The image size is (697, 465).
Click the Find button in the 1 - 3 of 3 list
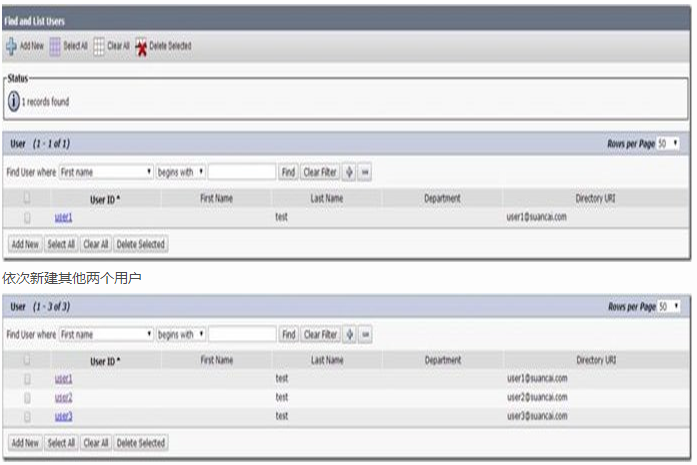[x=288, y=334]
